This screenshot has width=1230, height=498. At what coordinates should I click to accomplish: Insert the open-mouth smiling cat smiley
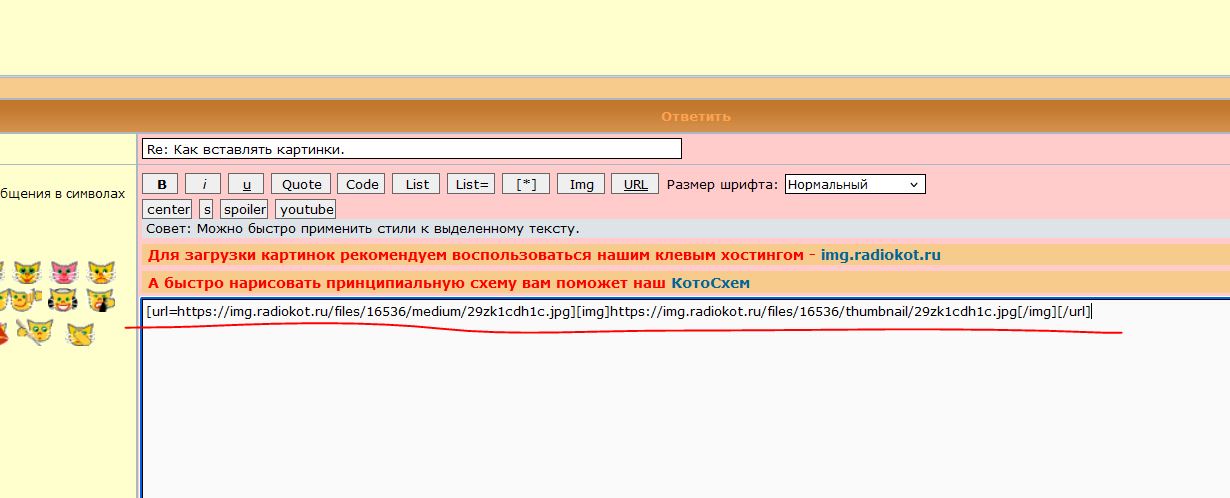(x=27, y=273)
